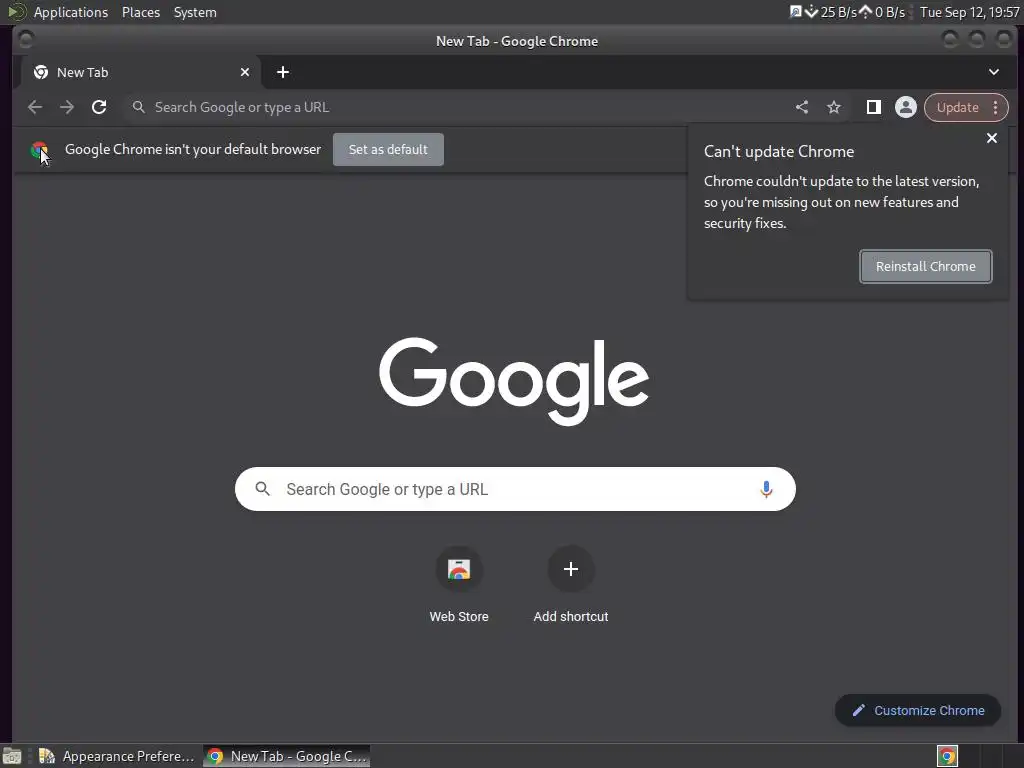Screen dimensions: 1024x768
Task: Switch to Appearance Preferences in taskbar
Action: click(117, 756)
